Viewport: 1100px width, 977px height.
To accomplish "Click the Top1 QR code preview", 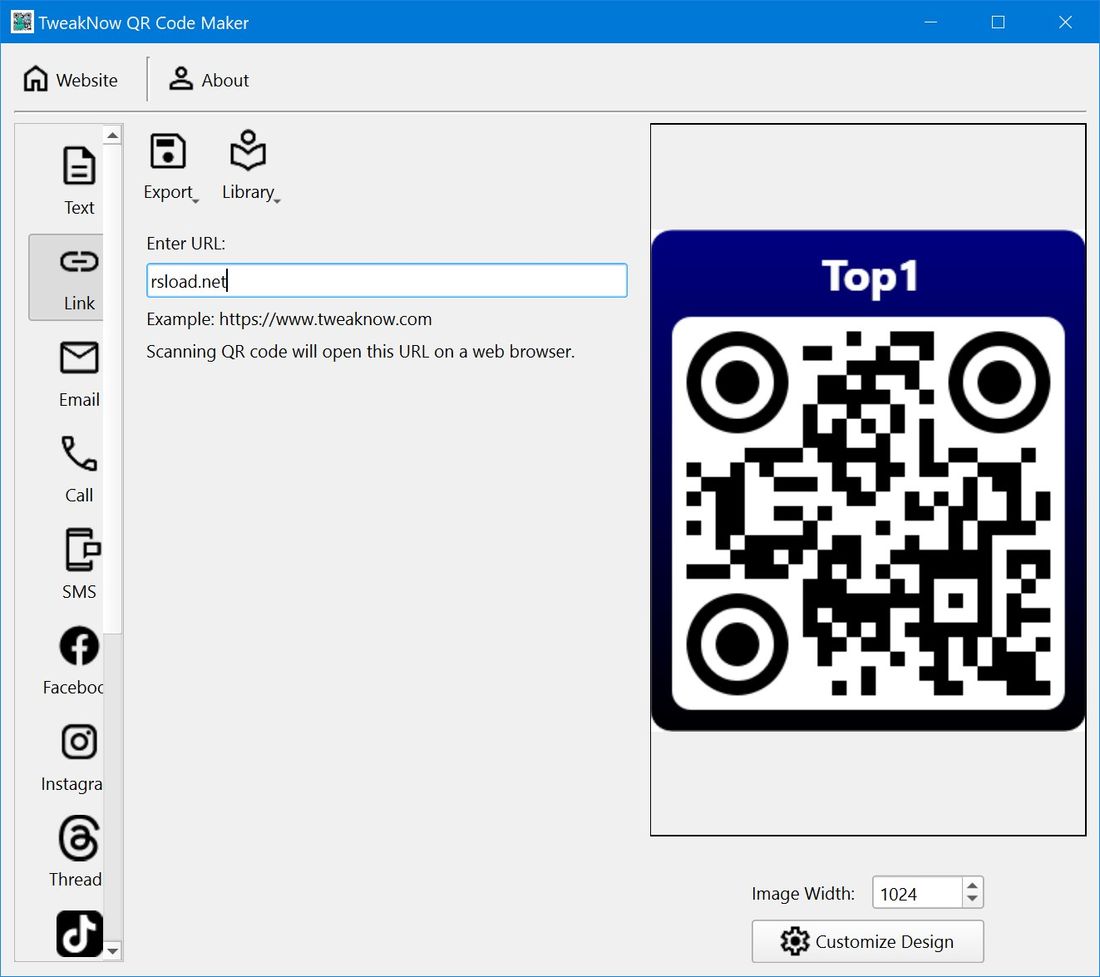I will click(867, 478).
